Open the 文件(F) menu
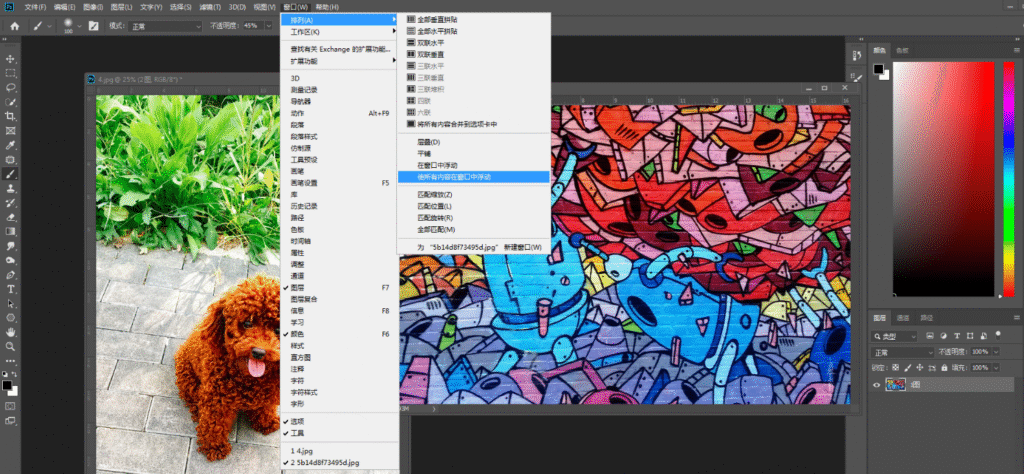Image resolution: width=1024 pixels, height=474 pixels. point(35,7)
